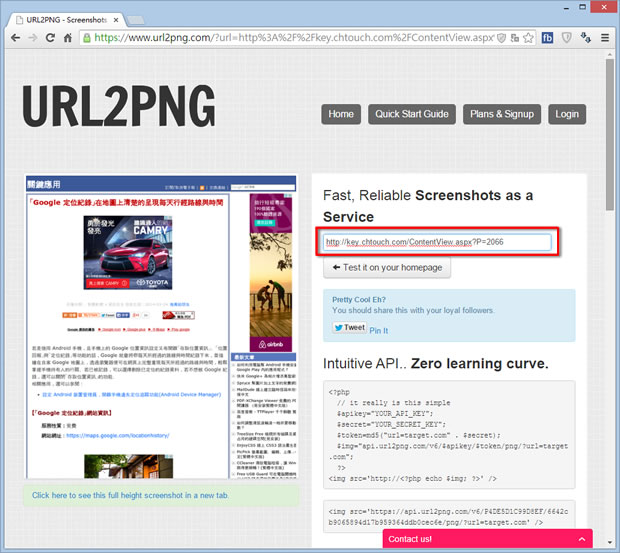Follow the Pin It link

(x=379, y=330)
